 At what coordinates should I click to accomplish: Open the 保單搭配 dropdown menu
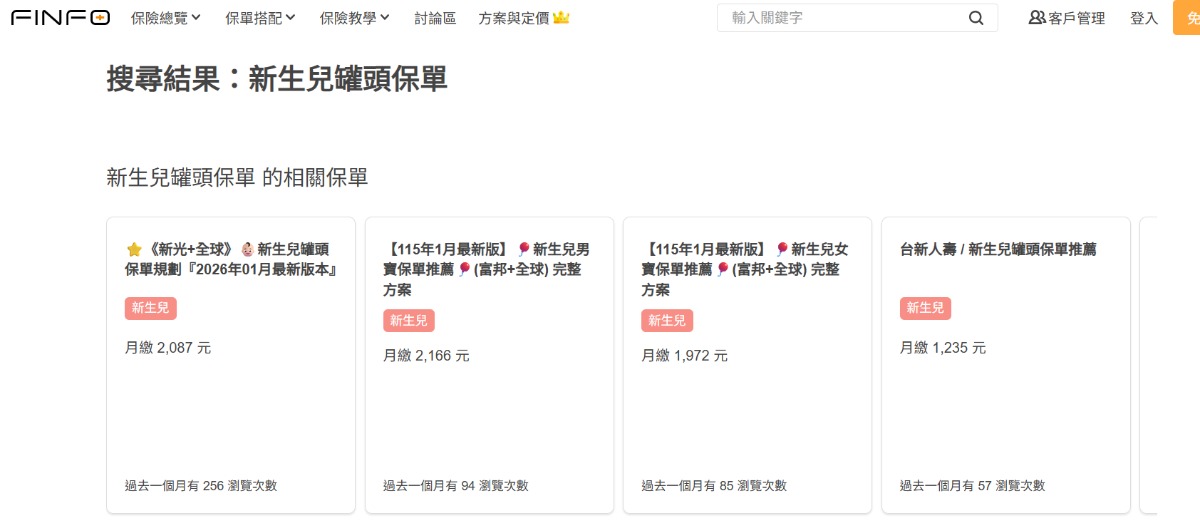(x=260, y=18)
